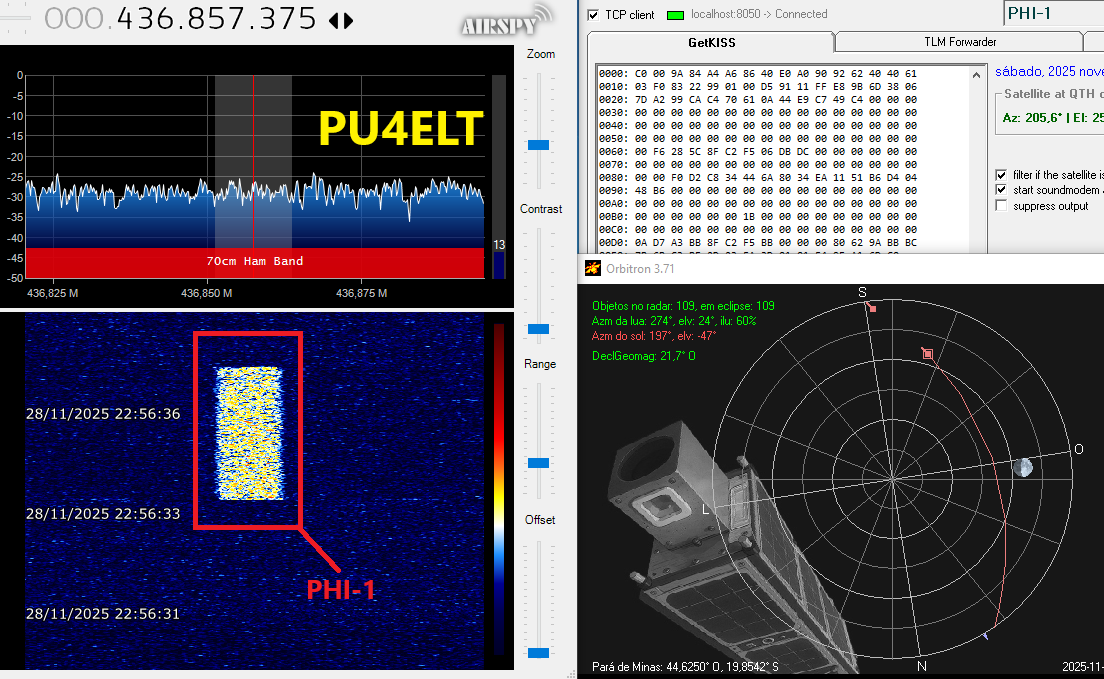1104x679 pixels.
Task: Enable the suppress output checkbox
Action: tap(1001, 206)
